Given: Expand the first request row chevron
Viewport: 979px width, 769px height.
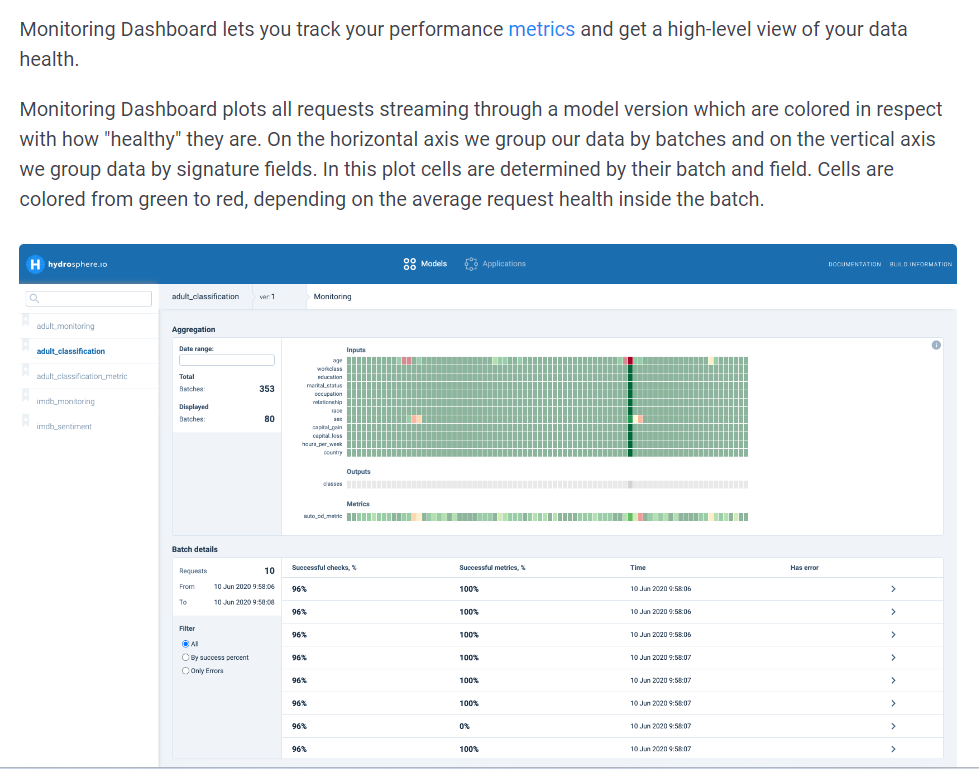Looking at the screenshot, I should point(892,589).
